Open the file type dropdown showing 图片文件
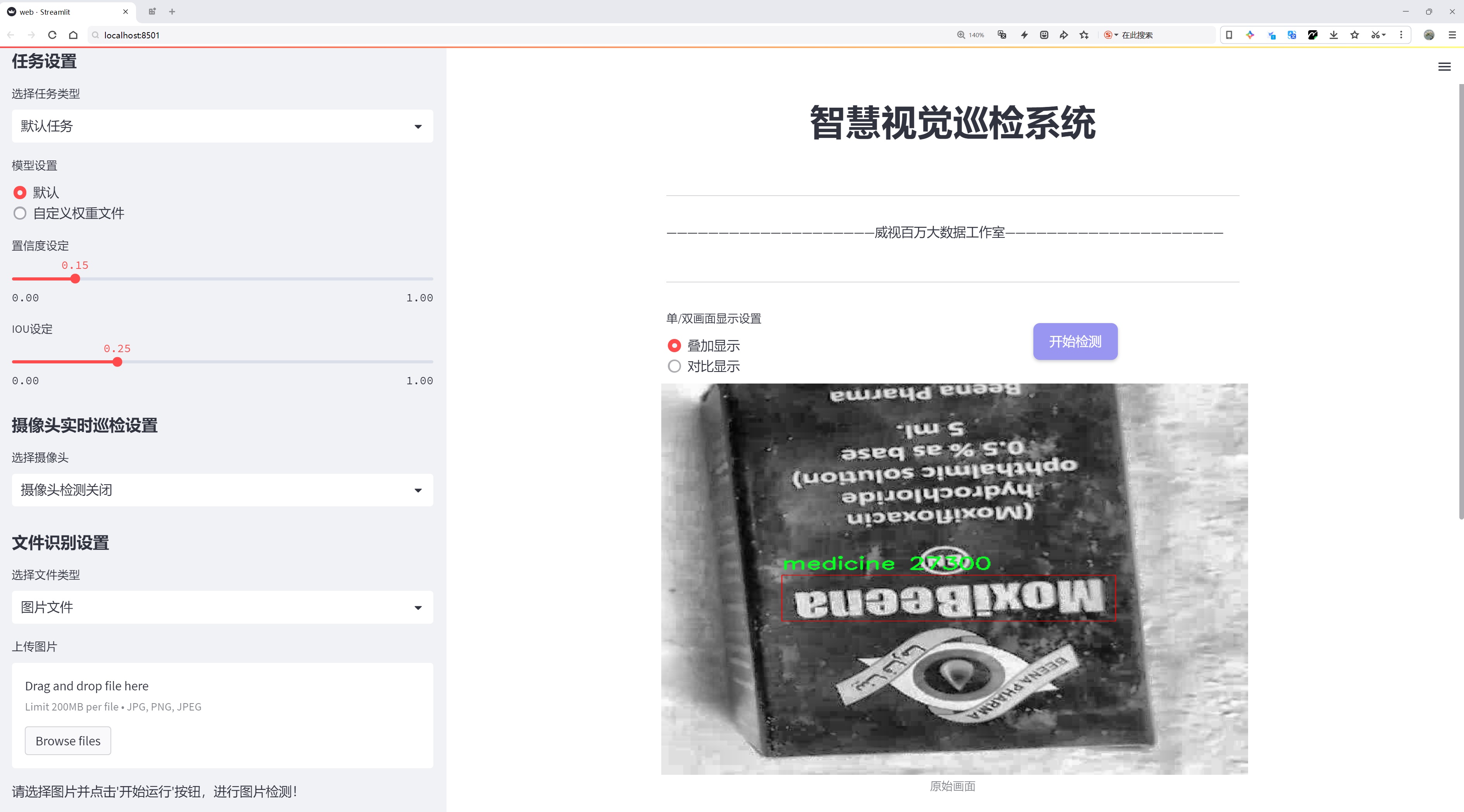Screen dimensions: 1464x812 pos(222,606)
